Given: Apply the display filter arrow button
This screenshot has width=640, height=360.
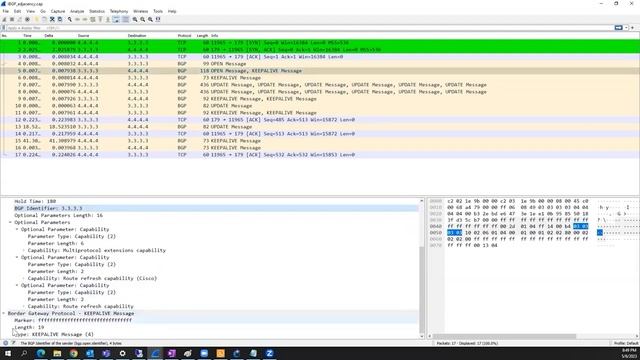Looking at the screenshot, I should pos(619,28).
